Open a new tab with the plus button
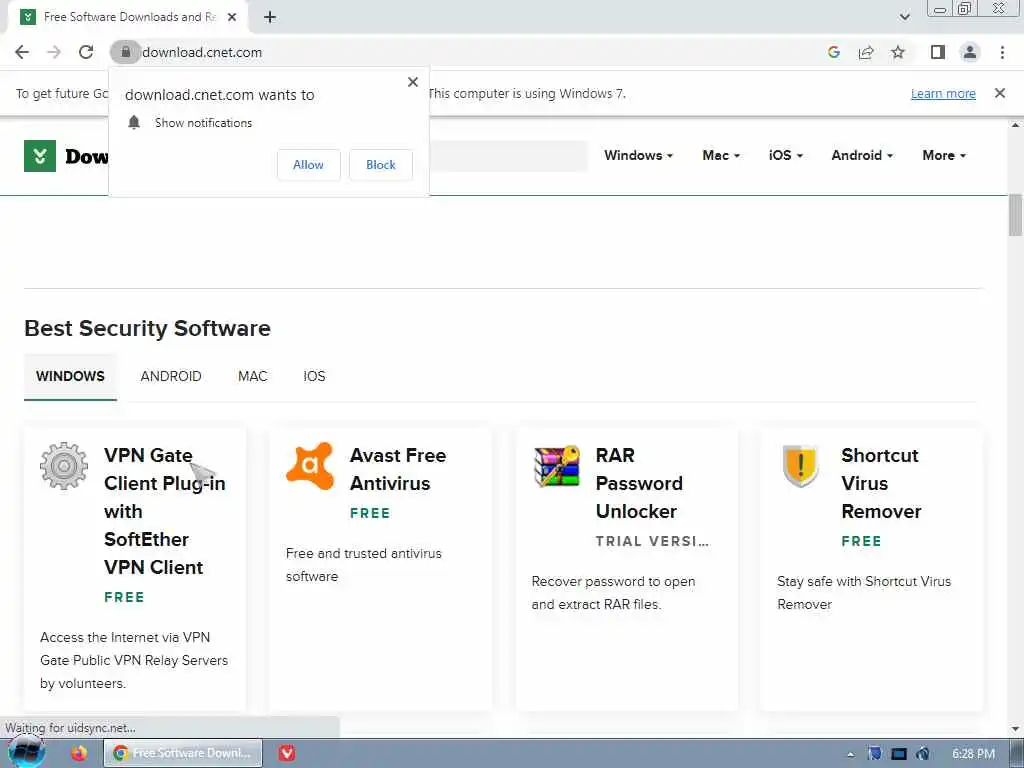The width and height of the screenshot is (1024, 768). pyautogui.click(x=270, y=18)
